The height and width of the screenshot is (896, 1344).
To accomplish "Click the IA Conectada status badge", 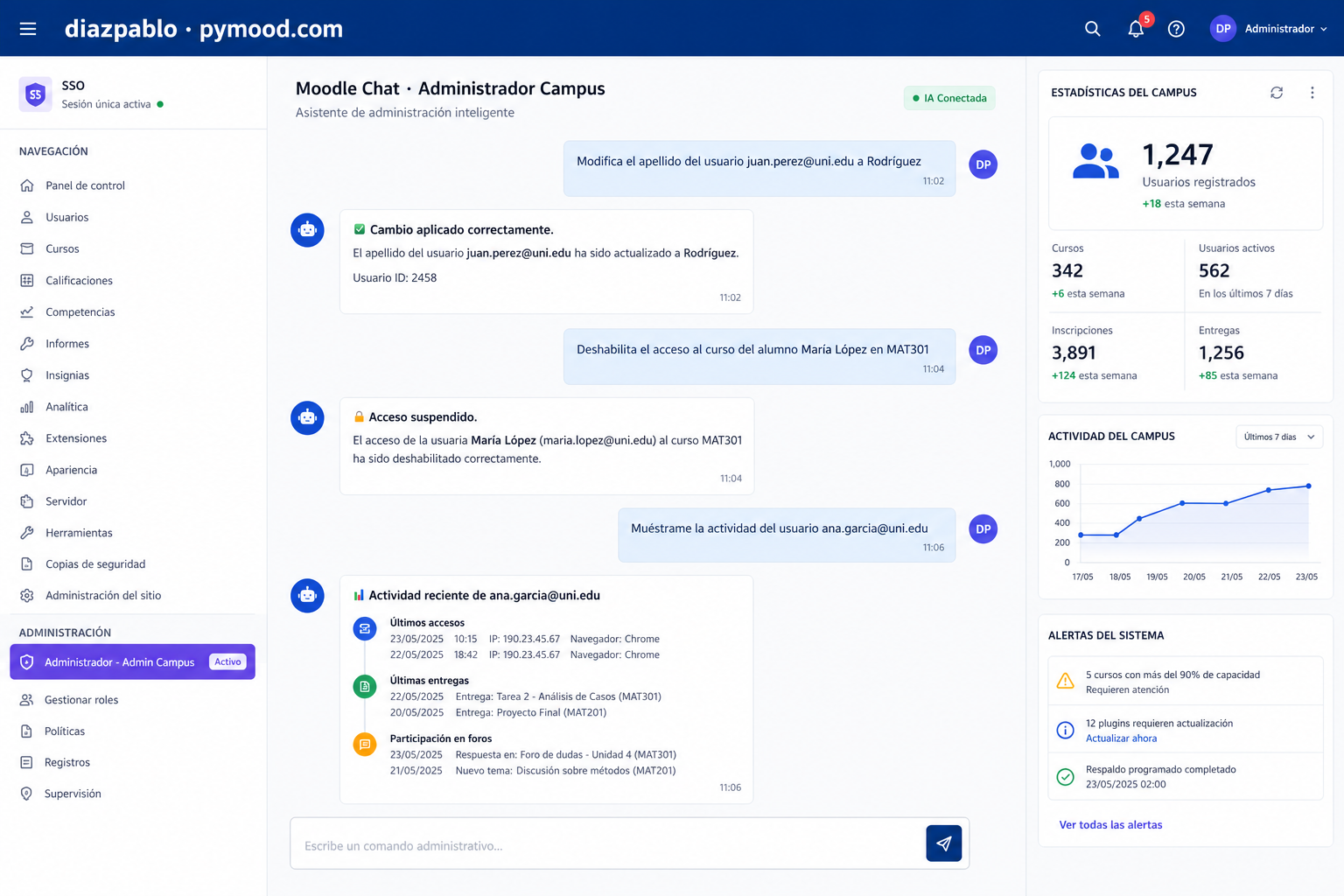I will (x=949, y=98).
